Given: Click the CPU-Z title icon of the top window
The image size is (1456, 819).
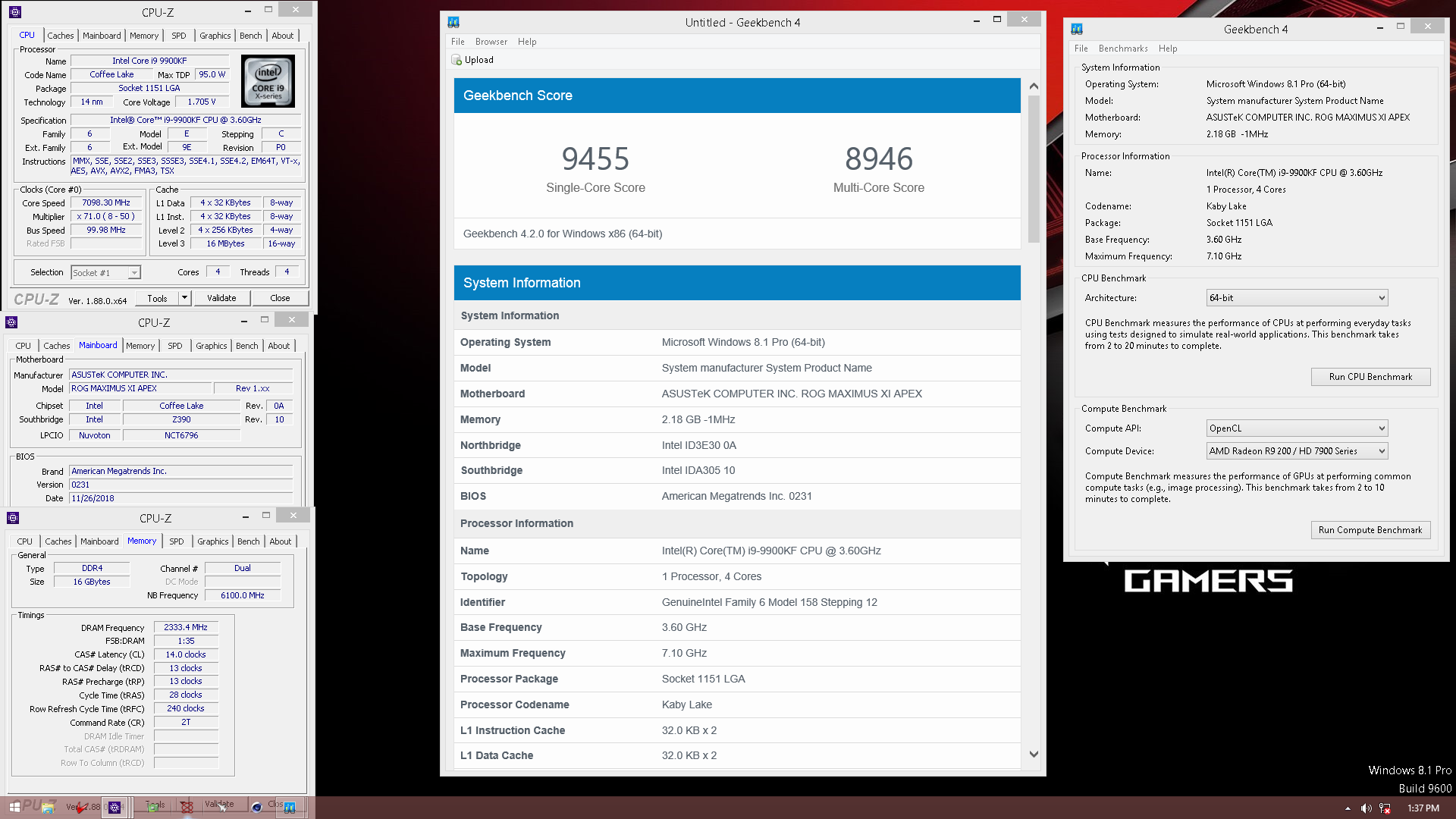Looking at the screenshot, I should tap(14, 12).
